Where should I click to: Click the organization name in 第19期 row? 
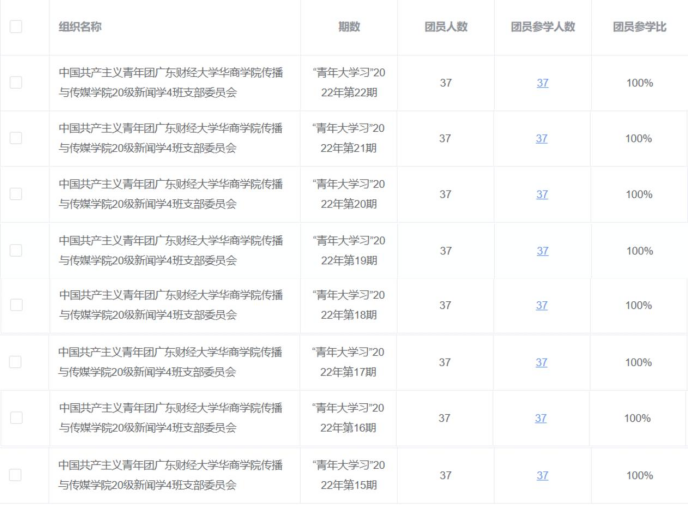click(170, 250)
